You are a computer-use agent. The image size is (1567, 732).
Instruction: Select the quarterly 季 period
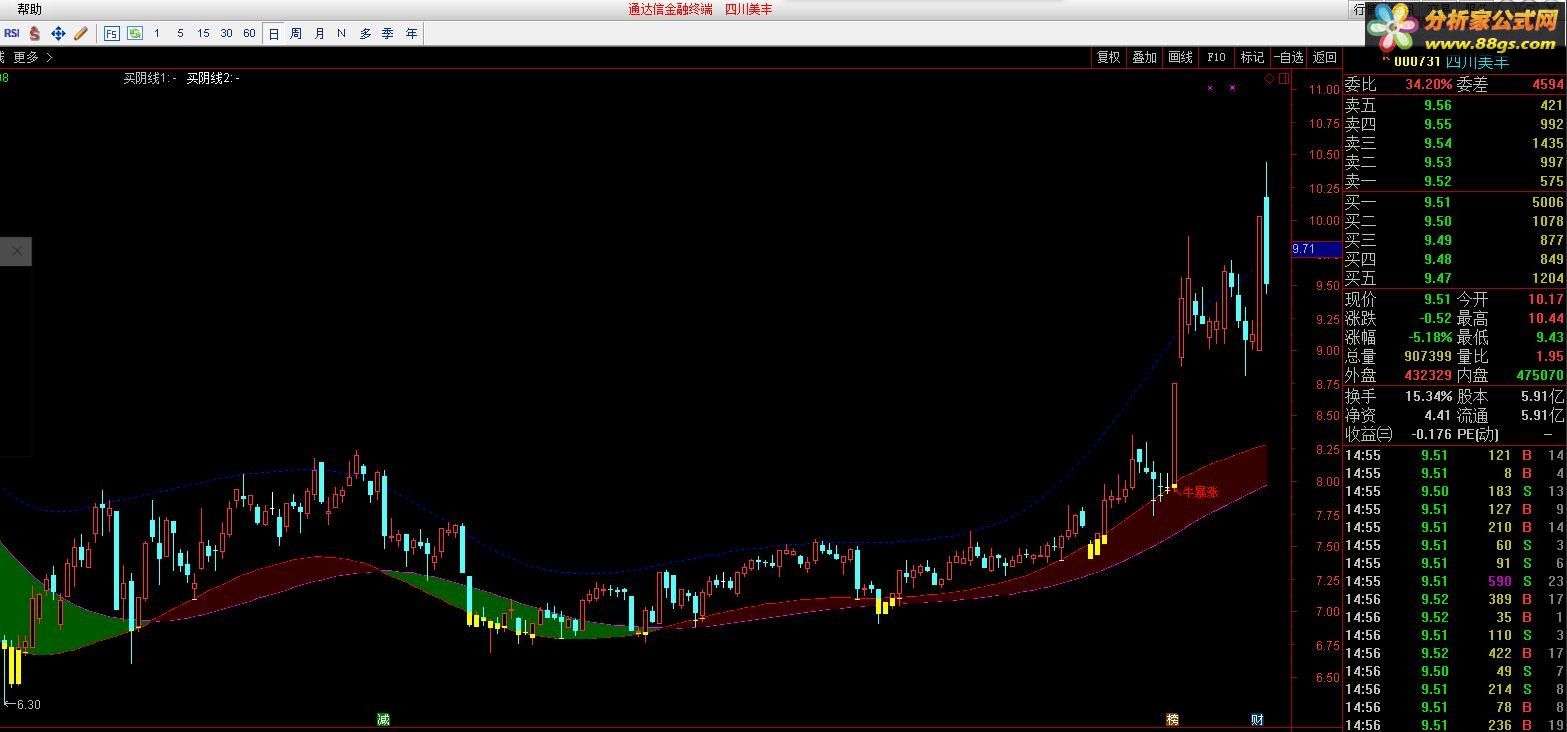(x=388, y=33)
